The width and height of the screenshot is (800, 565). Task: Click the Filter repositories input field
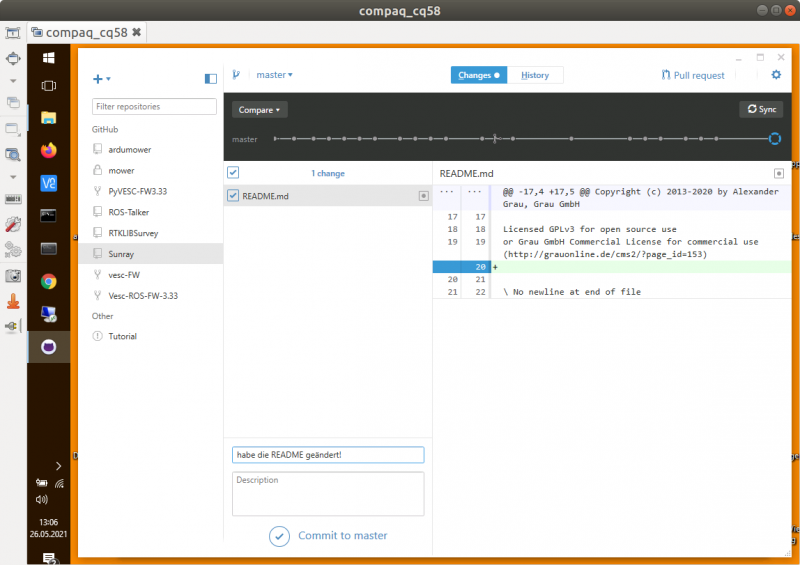[154, 106]
